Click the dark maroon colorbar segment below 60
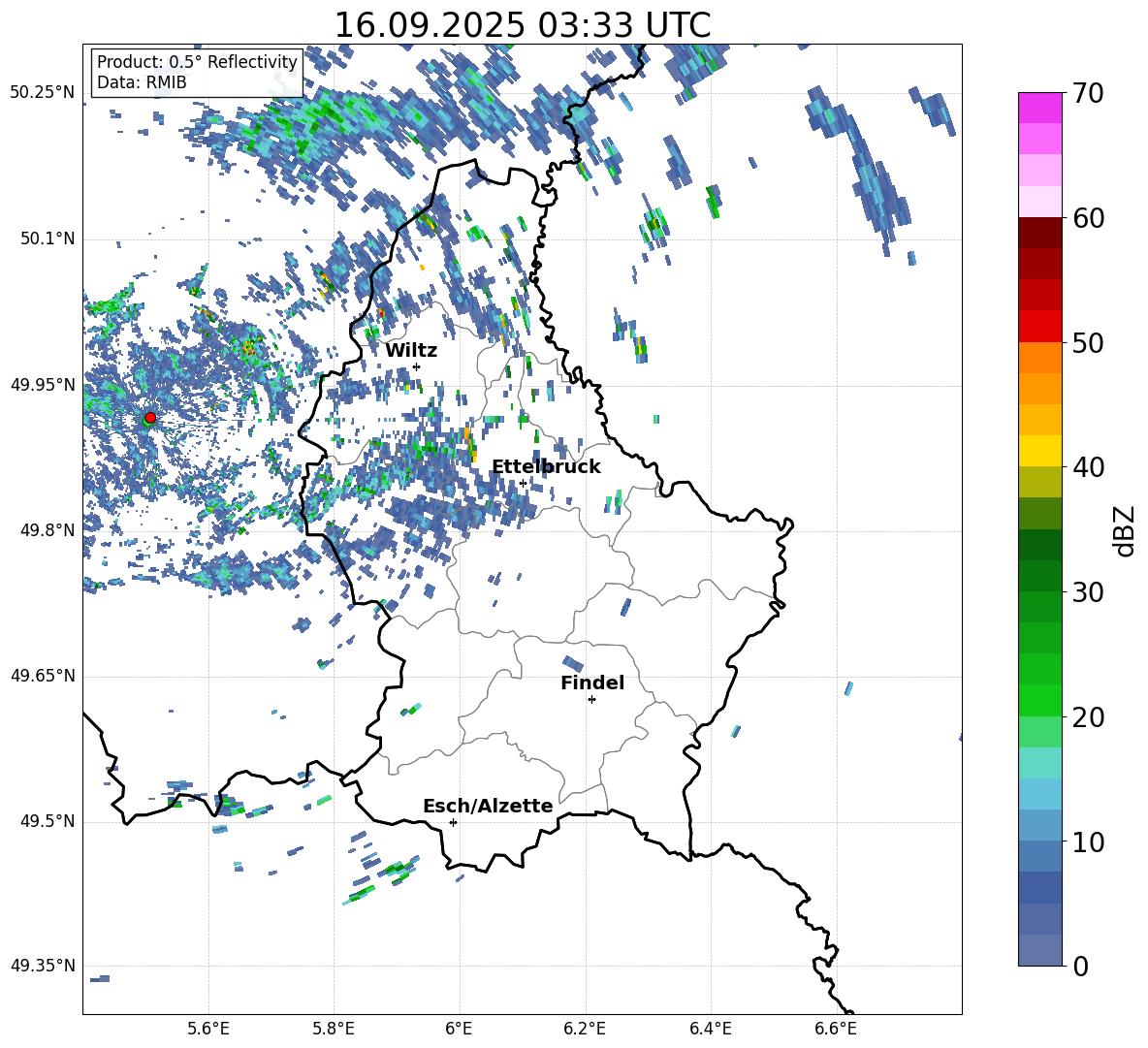The width and height of the screenshot is (1148, 1048). point(1040,234)
